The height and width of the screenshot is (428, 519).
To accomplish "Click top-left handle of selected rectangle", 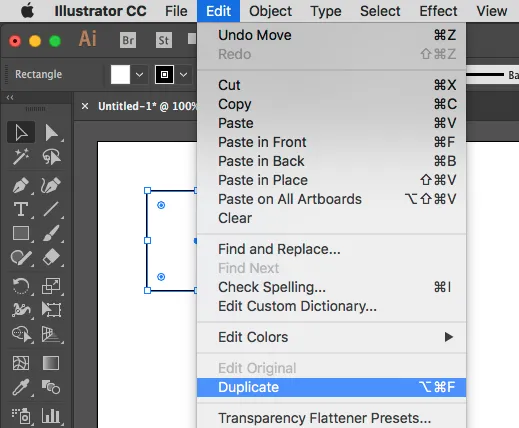I will pos(147,190).
